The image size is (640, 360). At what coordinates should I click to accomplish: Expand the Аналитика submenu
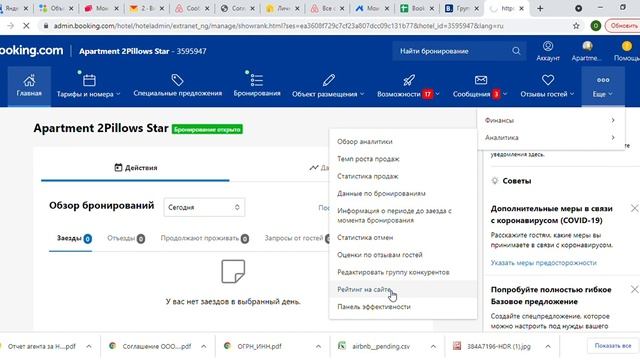[551, 138]
